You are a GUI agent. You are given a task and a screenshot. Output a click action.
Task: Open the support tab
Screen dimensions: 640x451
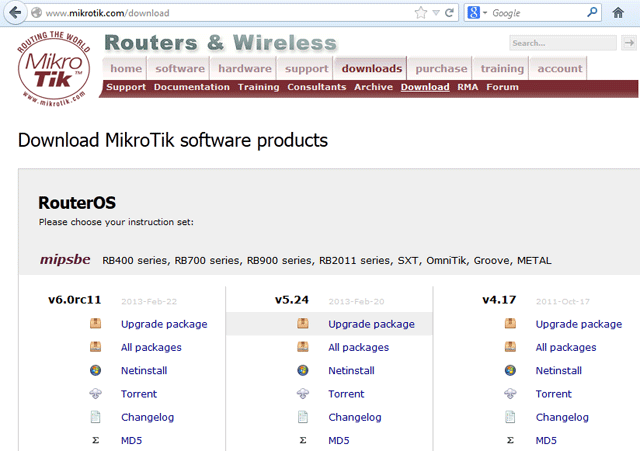(307, 68)
